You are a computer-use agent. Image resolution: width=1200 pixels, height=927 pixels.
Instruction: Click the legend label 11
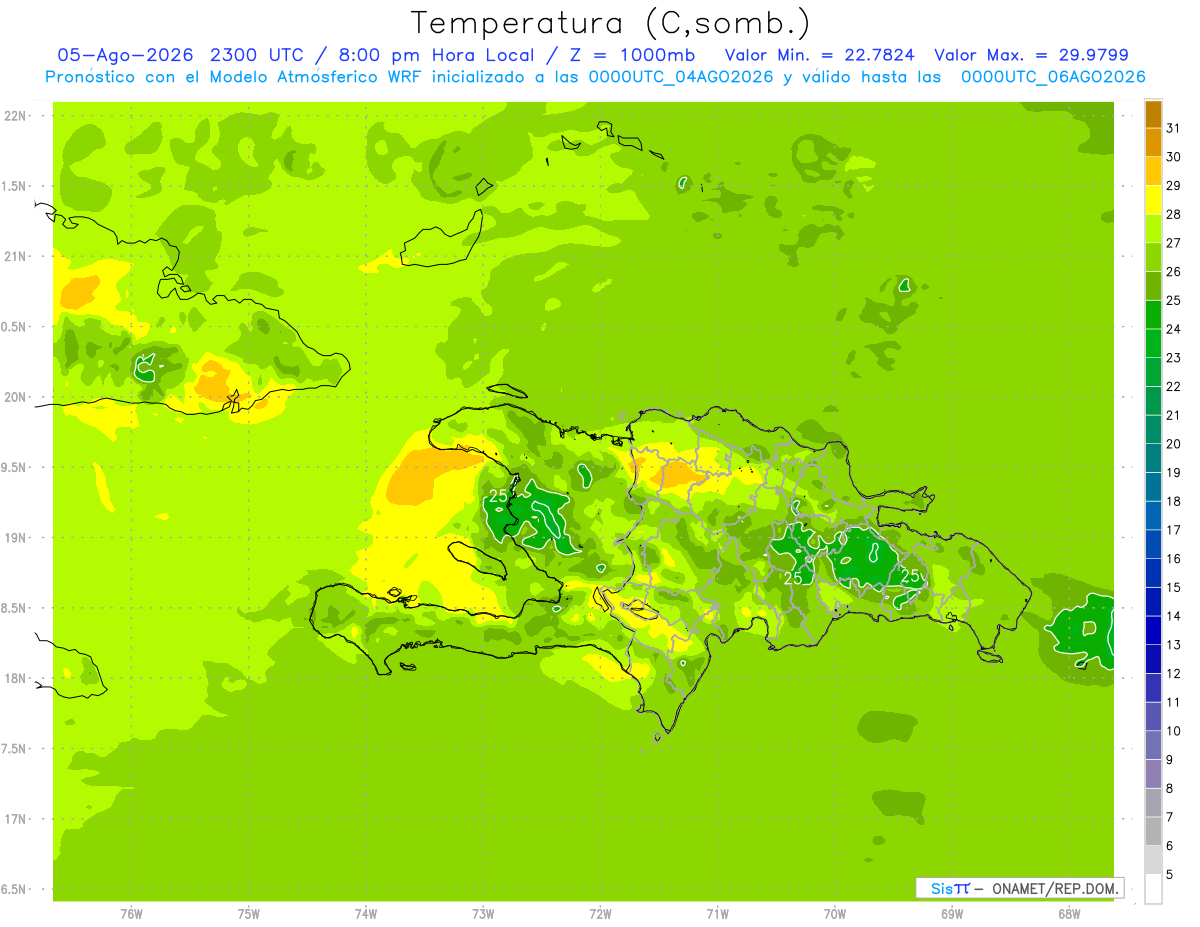pos(1174,702)
